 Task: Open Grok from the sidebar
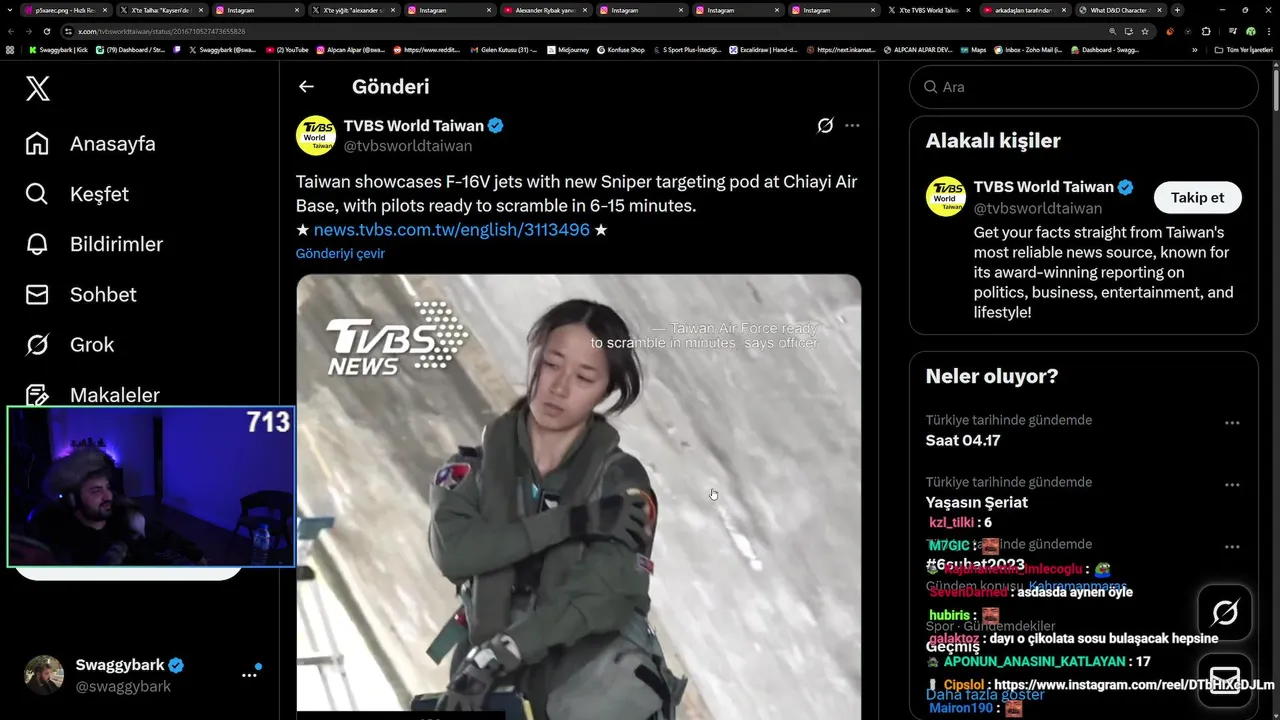point(37,345)
